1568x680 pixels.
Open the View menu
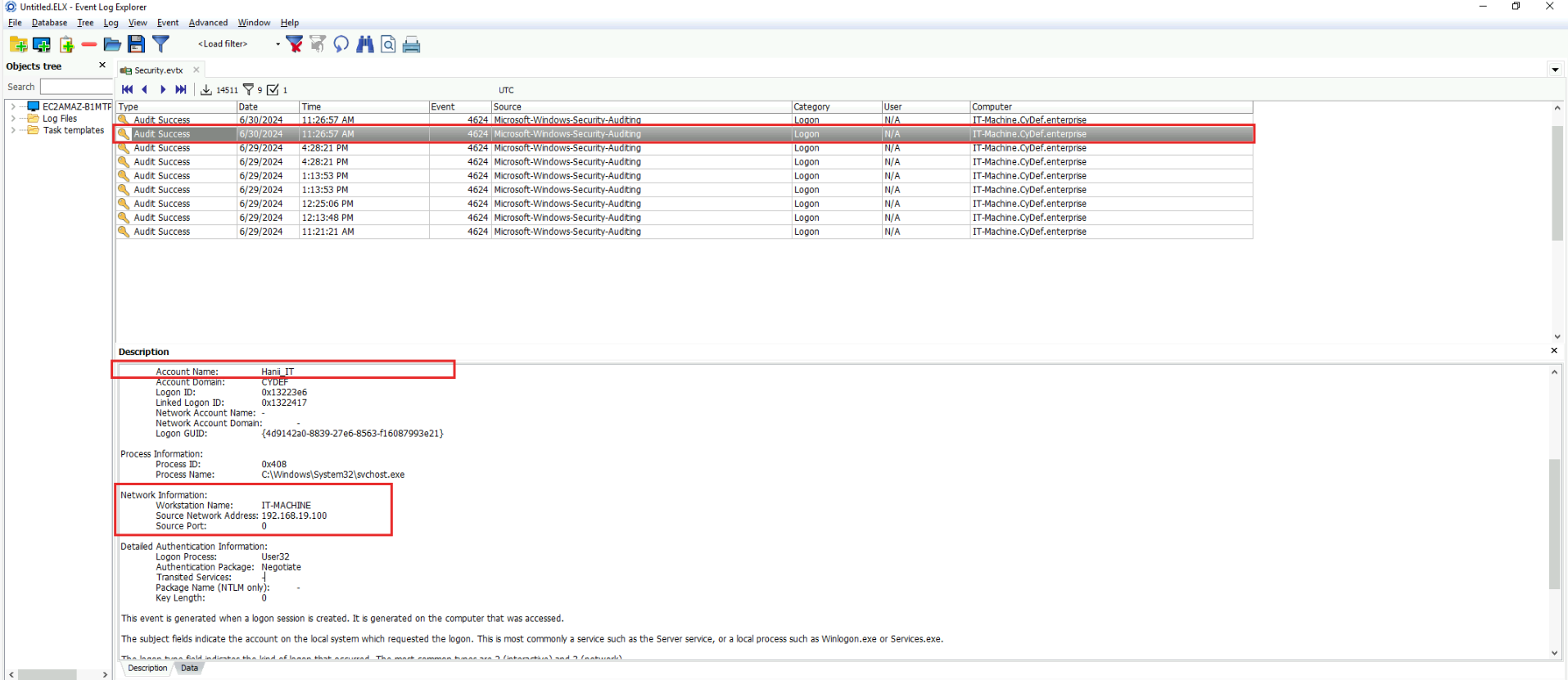pos(138,23)
